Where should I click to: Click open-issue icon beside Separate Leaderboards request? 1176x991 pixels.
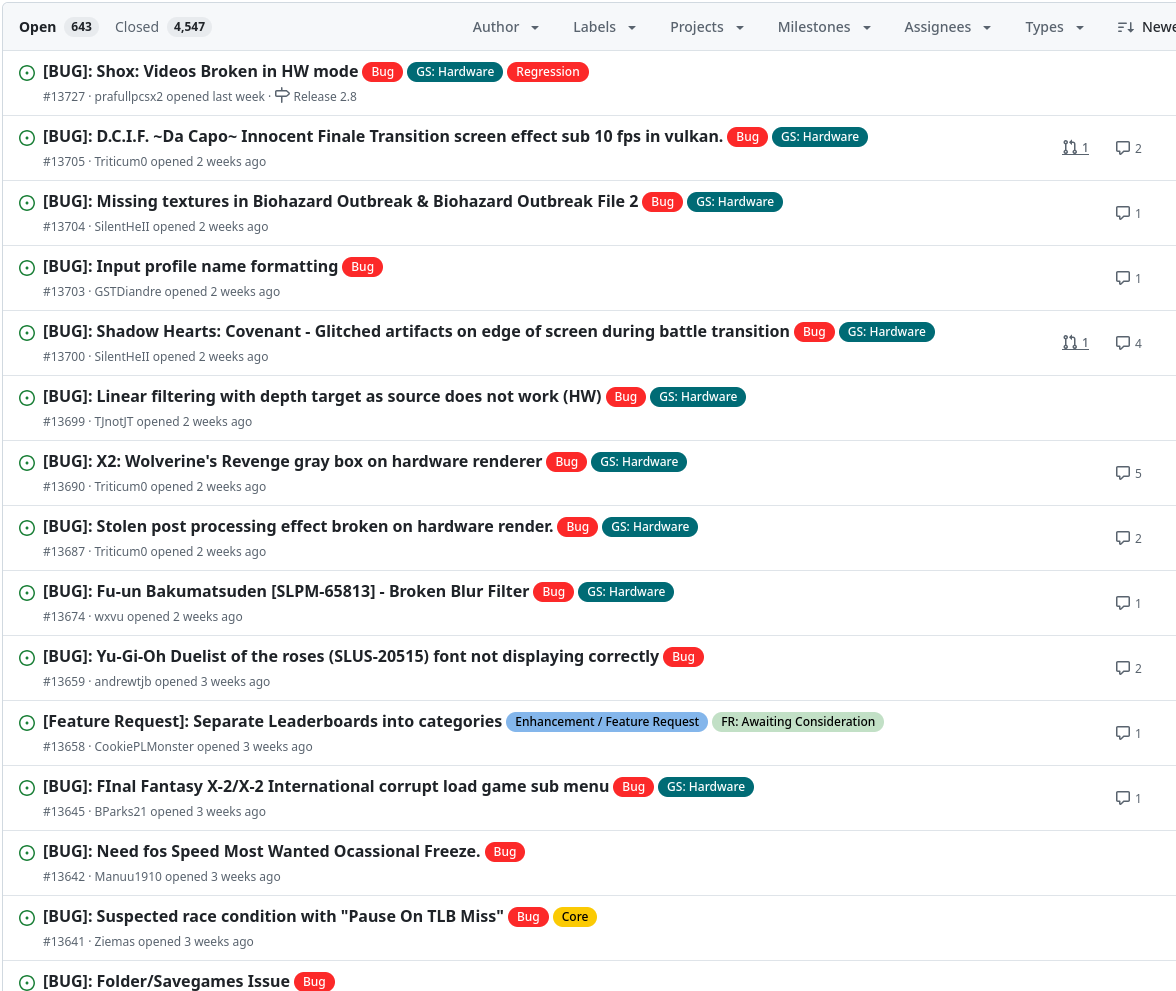tap(27, 723)
